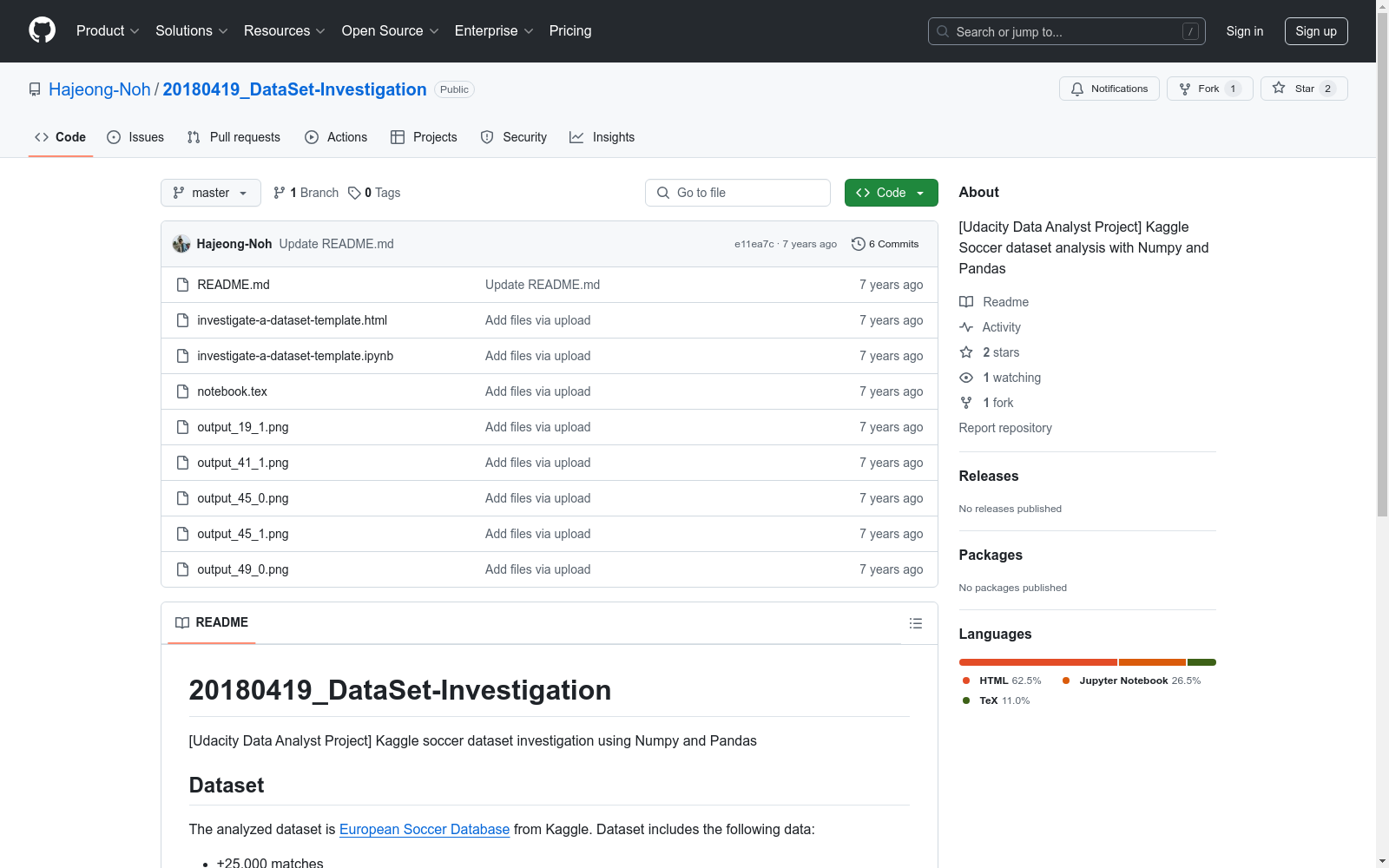The width and height of the screenshot is (1389, 868).
Task: Switch to the Actions tab
Action: 336,137
